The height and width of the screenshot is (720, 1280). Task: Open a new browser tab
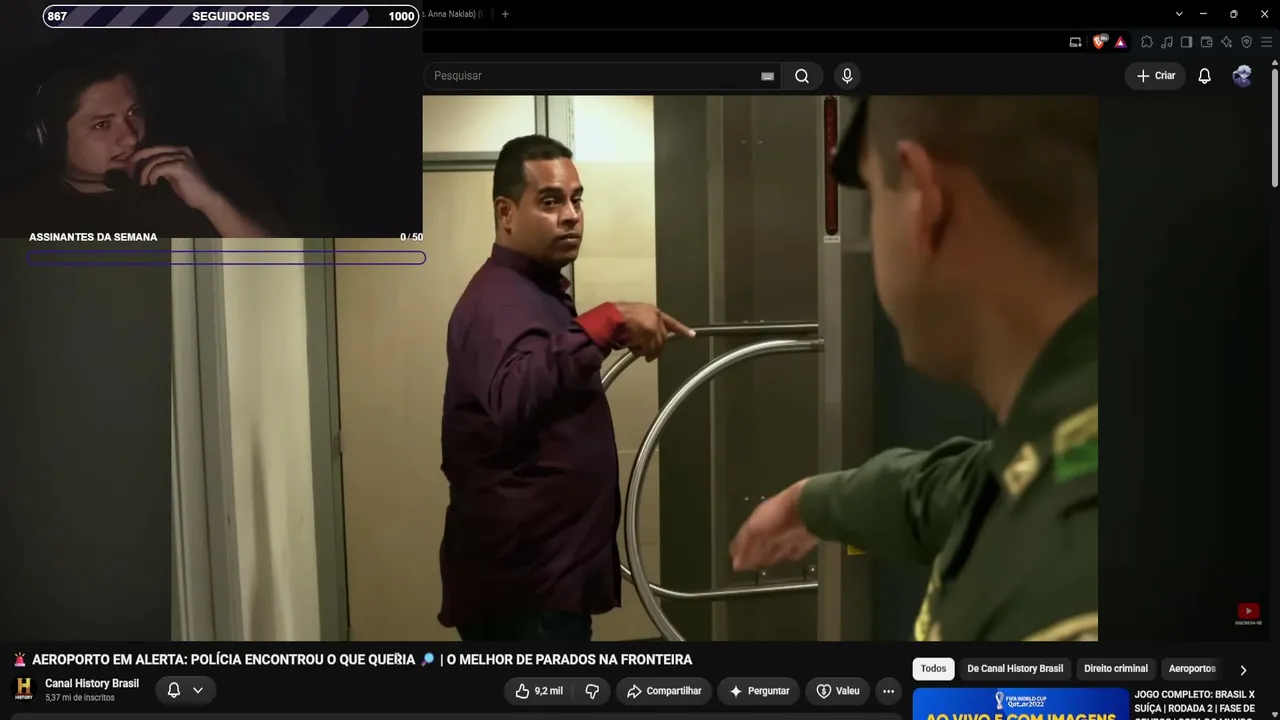pyautogui.click(x=505, y=14)
